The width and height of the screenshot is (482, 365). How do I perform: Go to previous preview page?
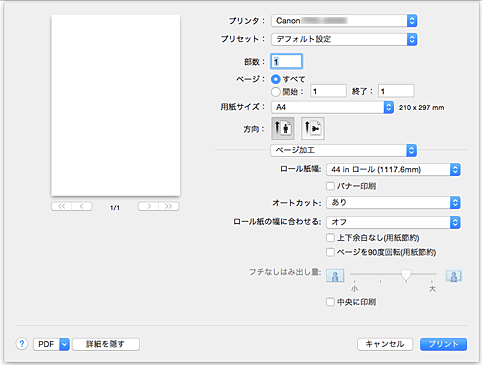pos(82,206)
